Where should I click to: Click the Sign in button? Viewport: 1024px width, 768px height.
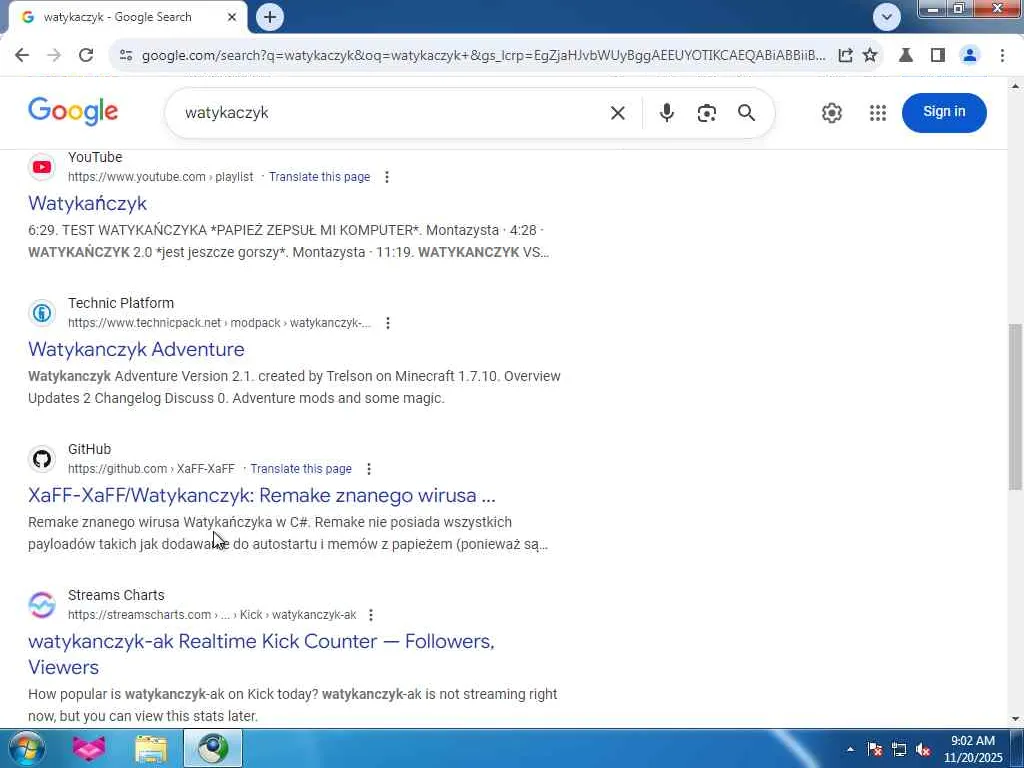point(944,112)
